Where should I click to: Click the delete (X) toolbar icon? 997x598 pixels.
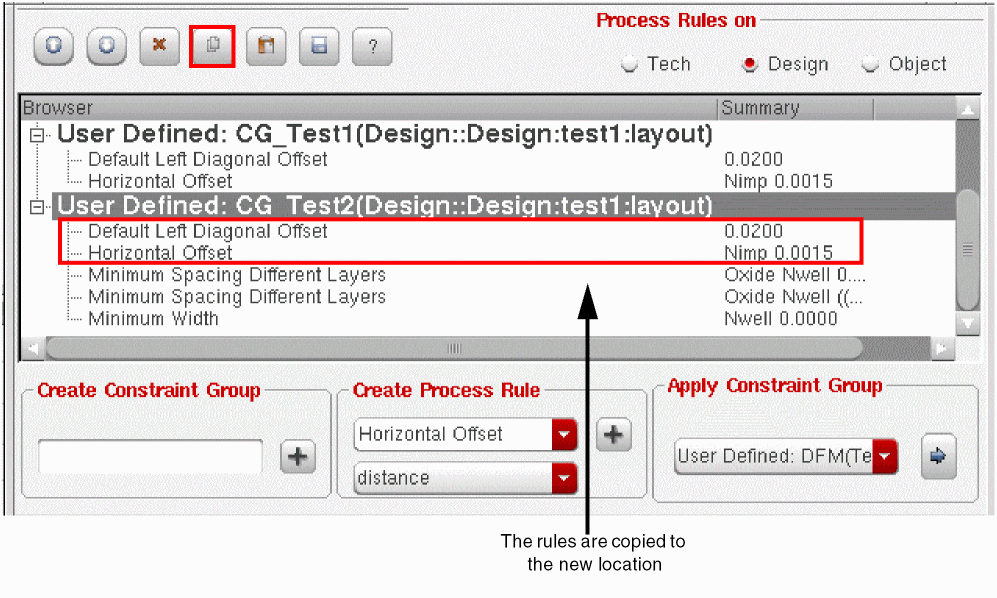click(x=159, y=46)
